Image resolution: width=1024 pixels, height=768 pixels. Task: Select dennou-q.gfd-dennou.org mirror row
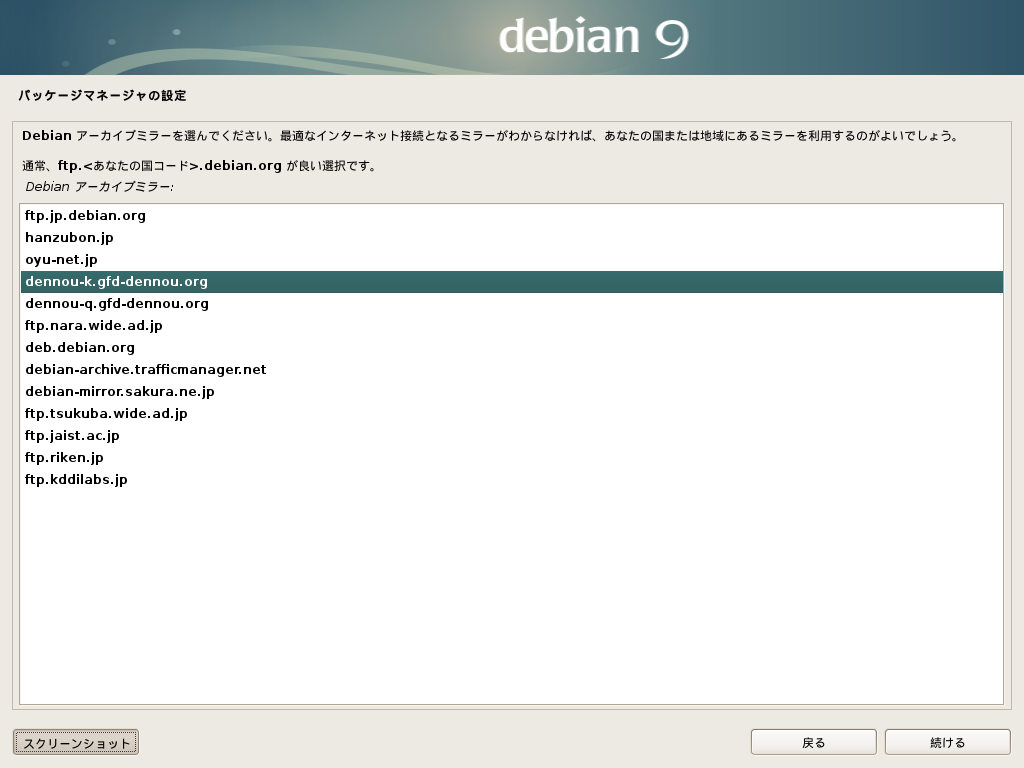pyautogui.click(x=511, y=304)
